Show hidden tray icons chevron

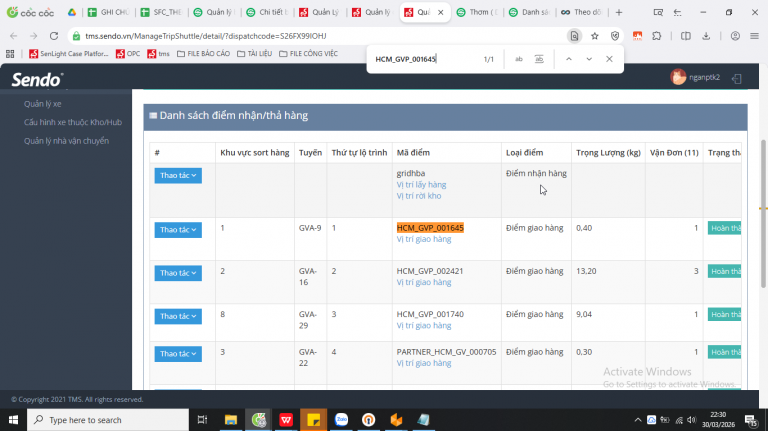coord(637,420)
